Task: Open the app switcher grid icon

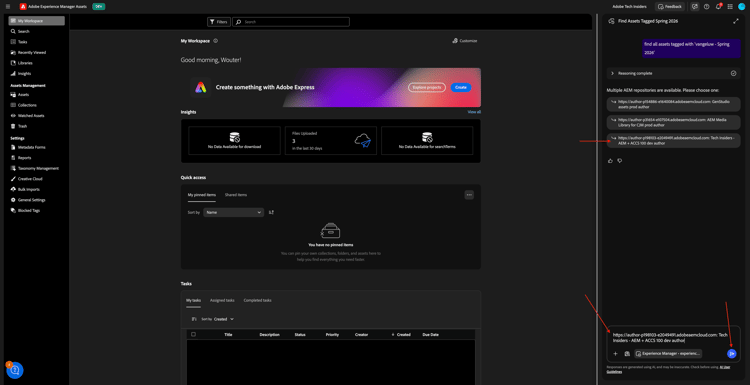Action: click(730, 7)
